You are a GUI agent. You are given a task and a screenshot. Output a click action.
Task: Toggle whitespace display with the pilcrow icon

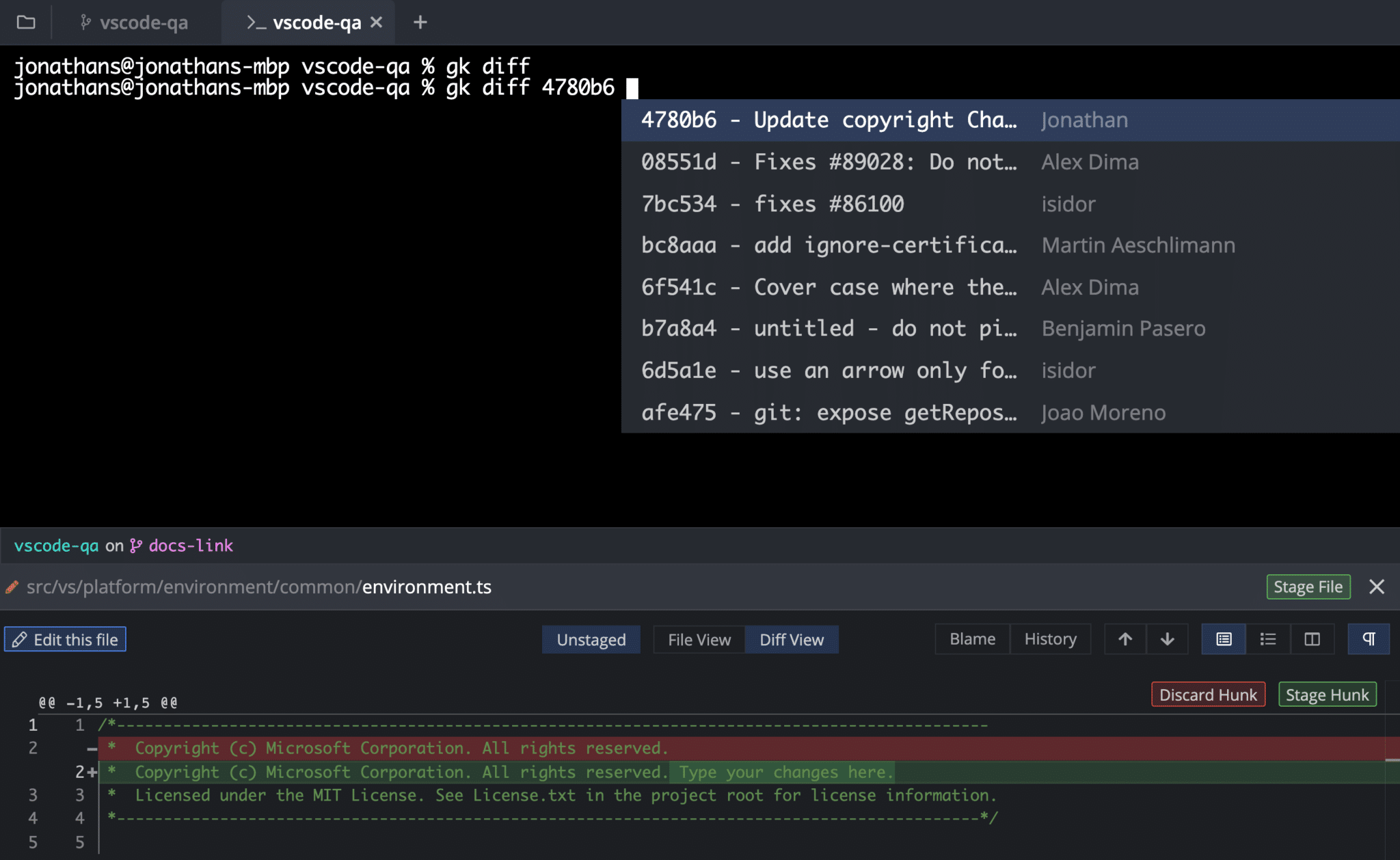[x=1368, y=639]
